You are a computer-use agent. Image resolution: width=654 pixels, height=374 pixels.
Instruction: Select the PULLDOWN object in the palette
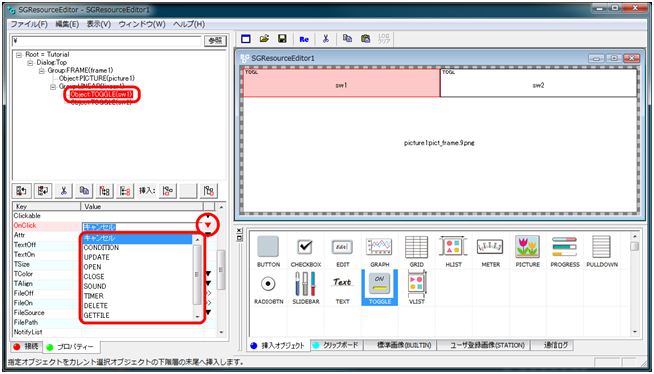coord(602,251)
